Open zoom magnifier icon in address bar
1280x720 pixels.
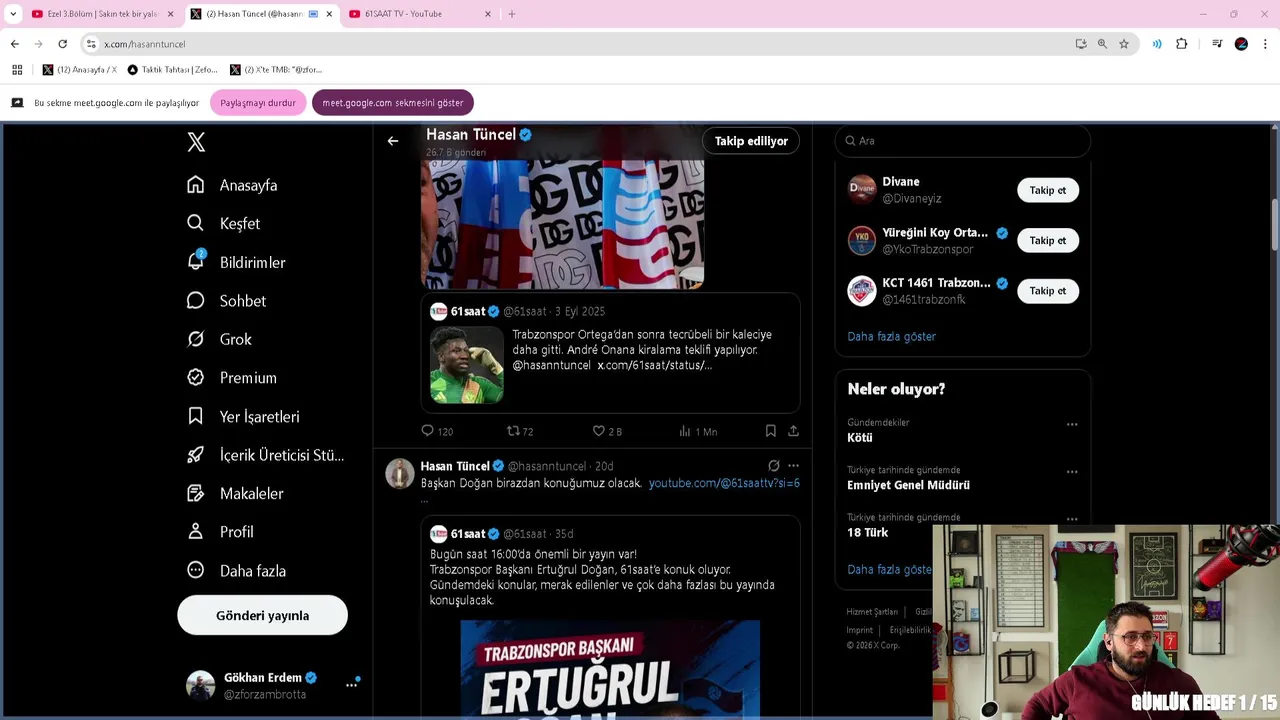coord(1102,44)
